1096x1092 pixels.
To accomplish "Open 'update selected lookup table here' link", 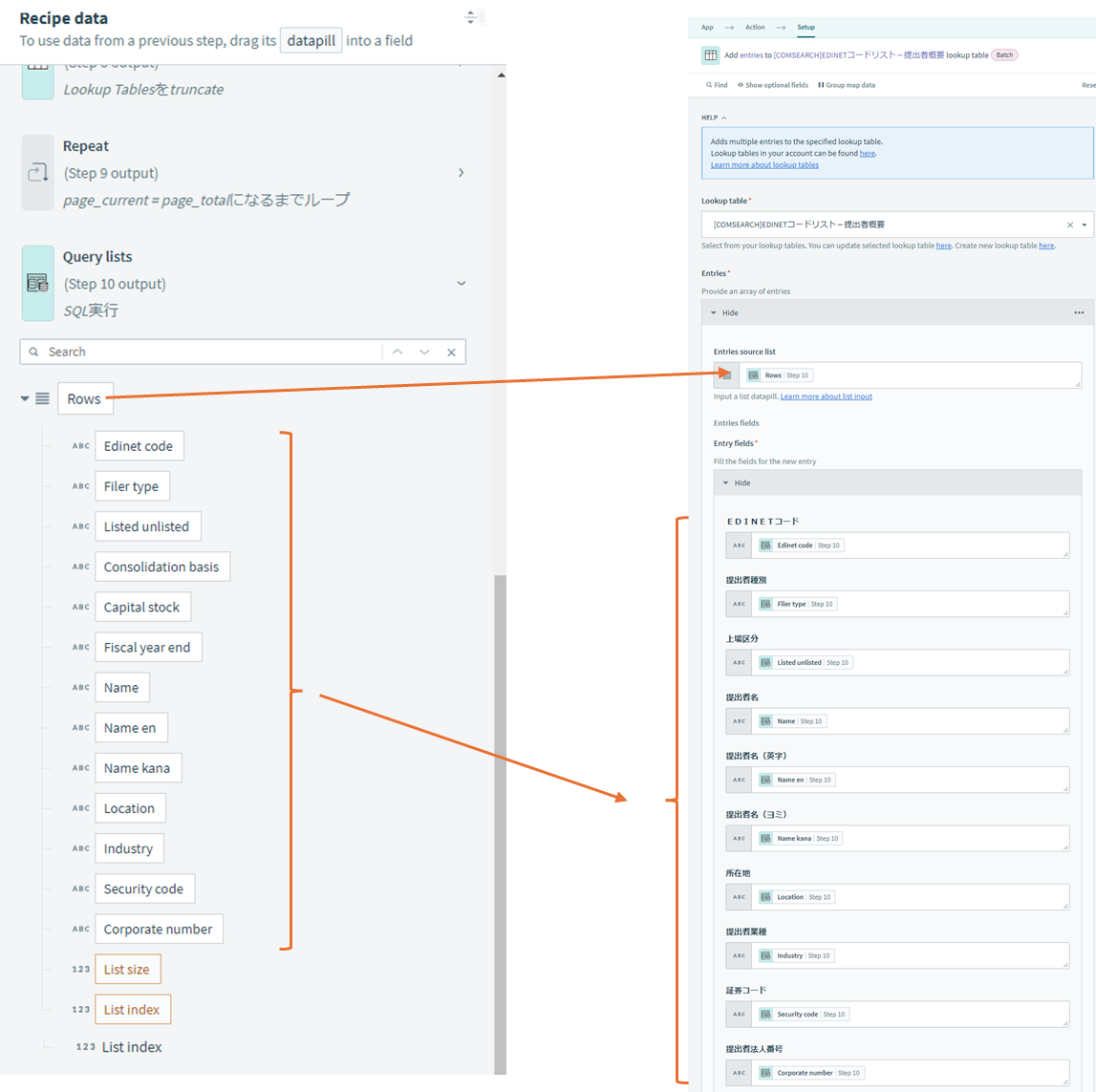I will coord(944,246).
